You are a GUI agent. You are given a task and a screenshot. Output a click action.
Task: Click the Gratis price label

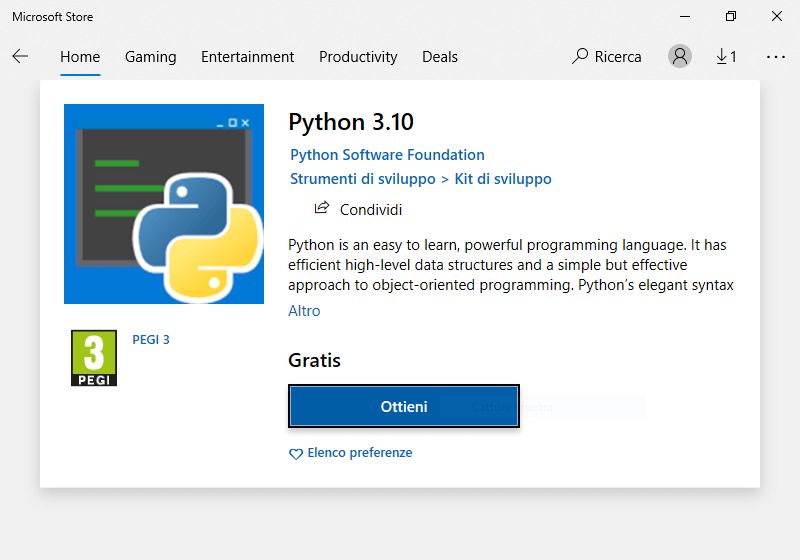(x=314, y=360)
